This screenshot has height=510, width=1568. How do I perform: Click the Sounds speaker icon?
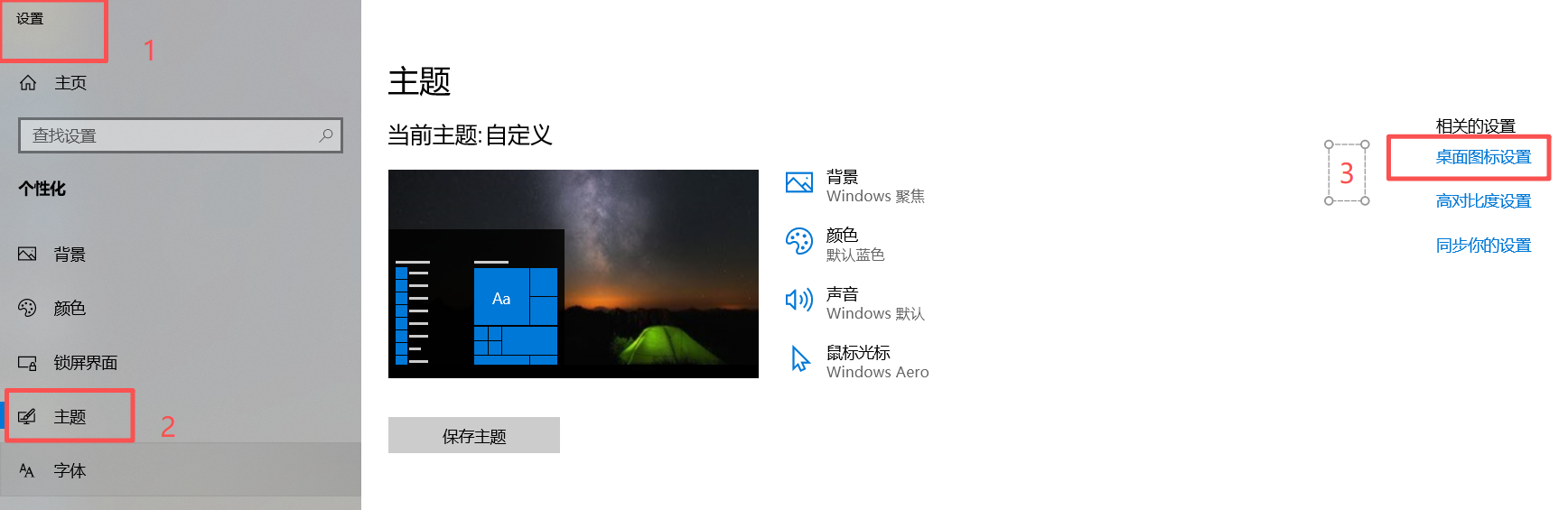click(x=799, y=300)
